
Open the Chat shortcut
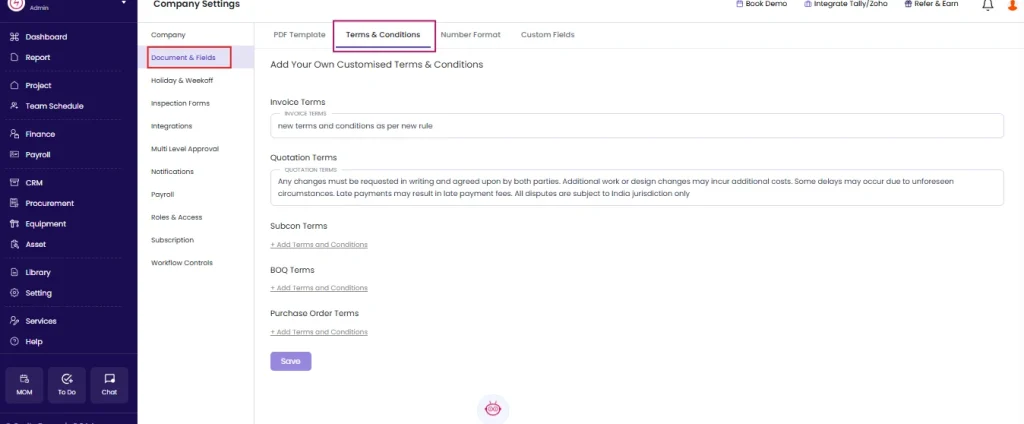[x=109, y=385]
